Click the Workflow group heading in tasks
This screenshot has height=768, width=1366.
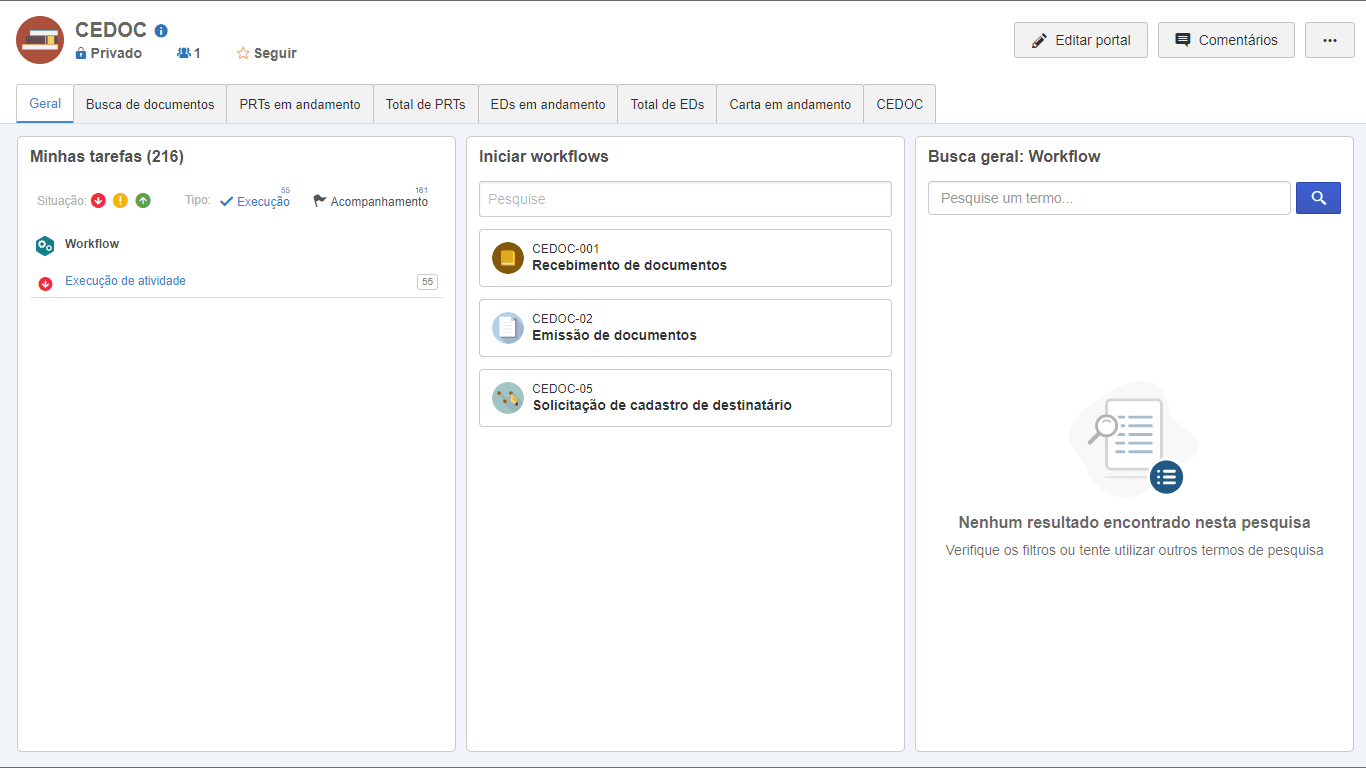click(x=92, y=244)
